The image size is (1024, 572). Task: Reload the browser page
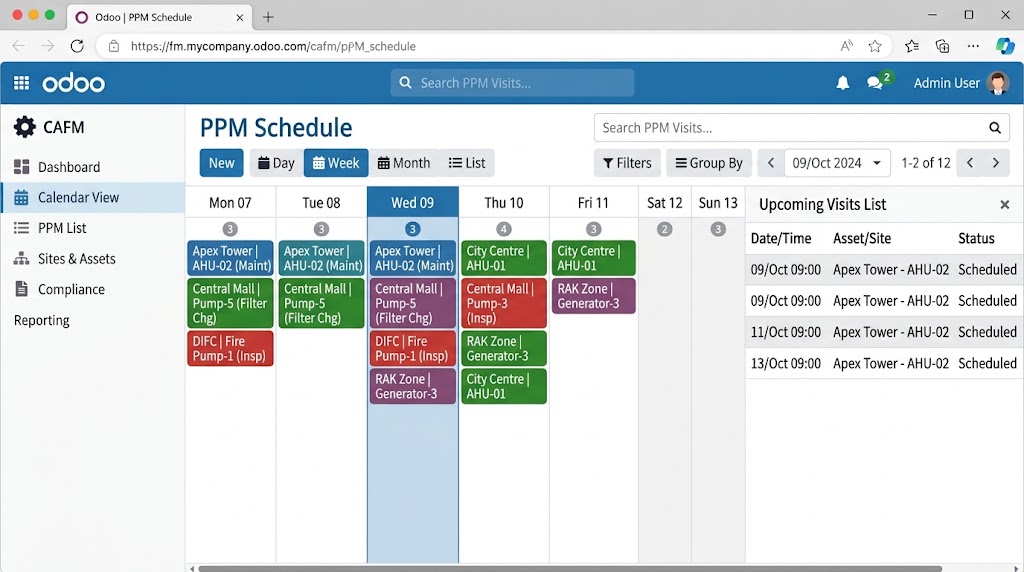[77, 46]
